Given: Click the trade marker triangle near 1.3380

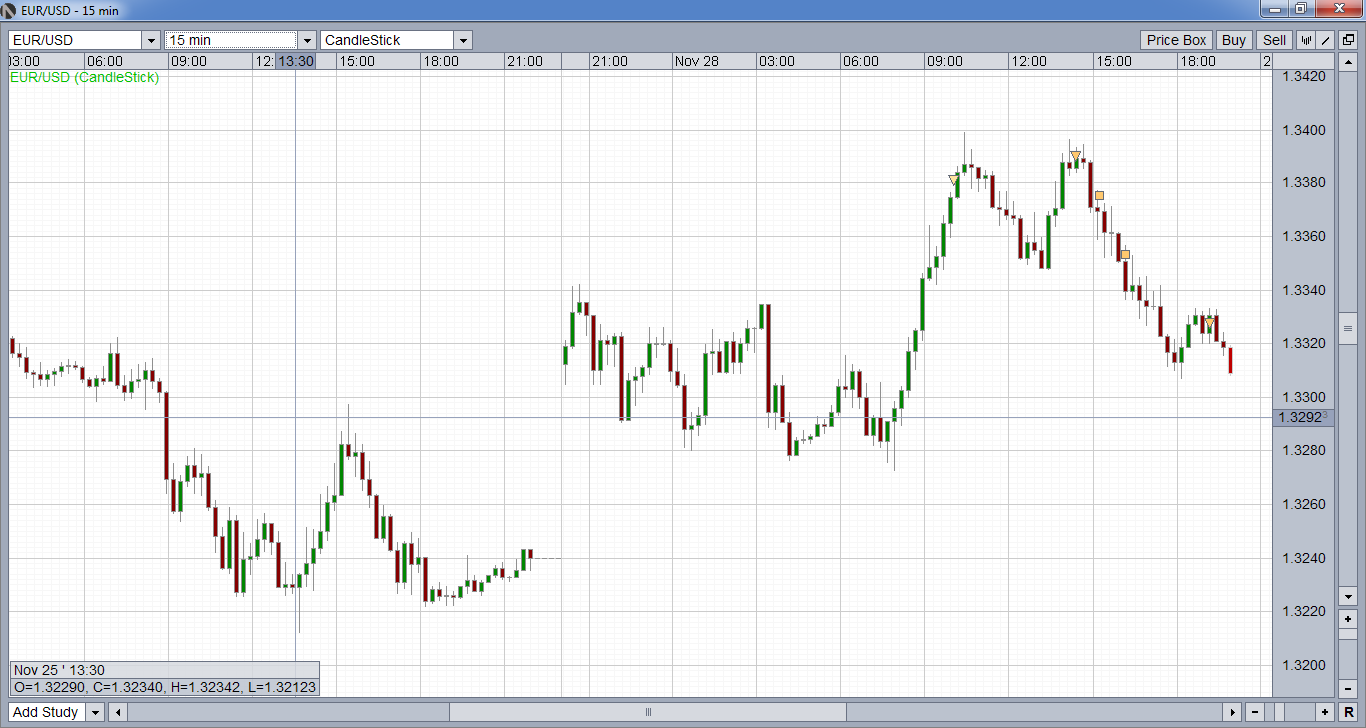Looking at the screenshot, I should (x=954, y=180).
